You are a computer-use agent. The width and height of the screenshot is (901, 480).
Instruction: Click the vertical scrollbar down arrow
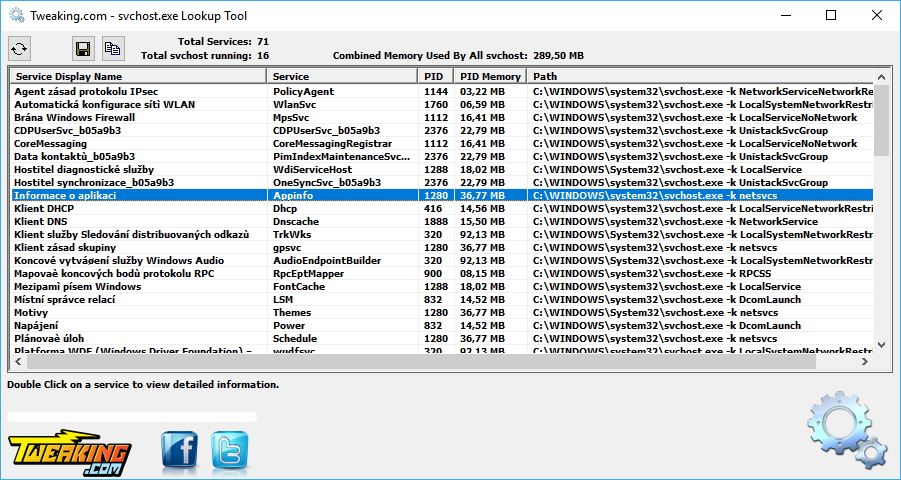point(881,345)
